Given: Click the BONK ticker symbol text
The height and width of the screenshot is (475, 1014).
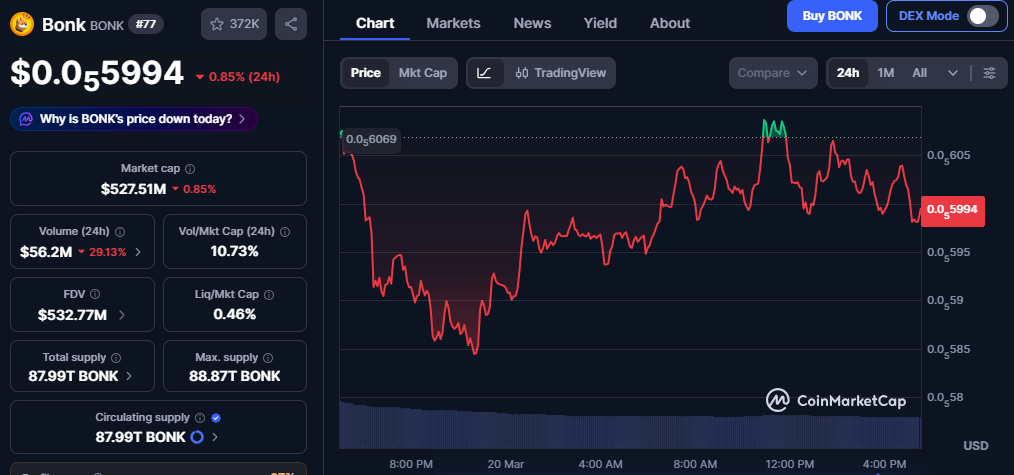Looking at the screenshot, I should click(106, 26).
